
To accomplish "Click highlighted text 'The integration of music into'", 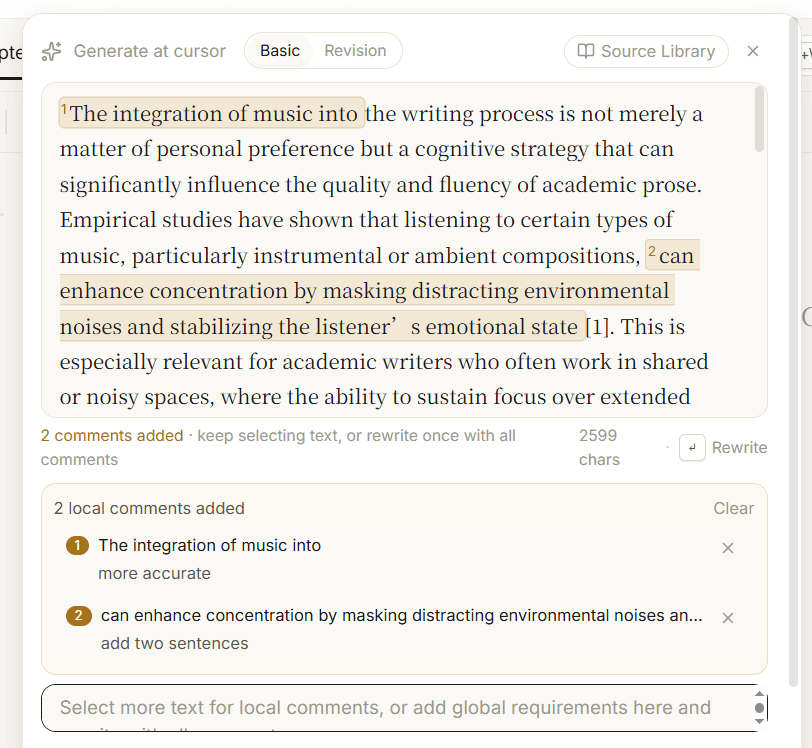I will (x=212, y=113).
